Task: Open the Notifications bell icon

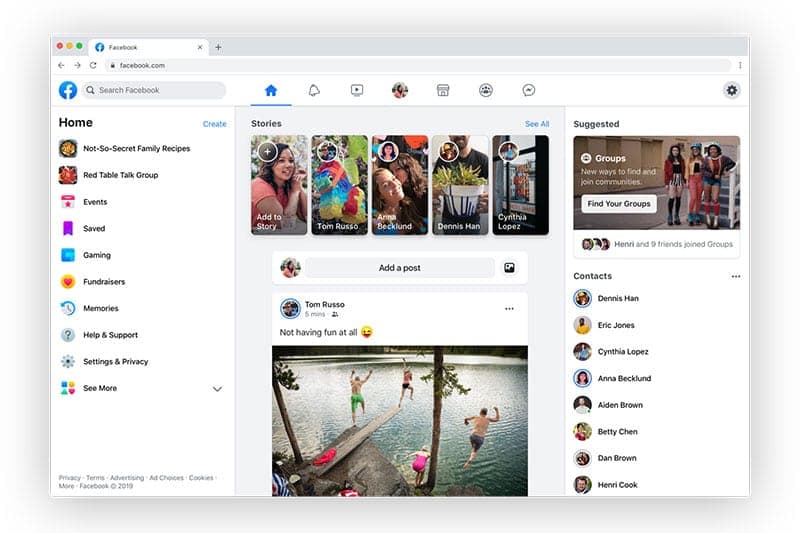Action: pos(314,90)
